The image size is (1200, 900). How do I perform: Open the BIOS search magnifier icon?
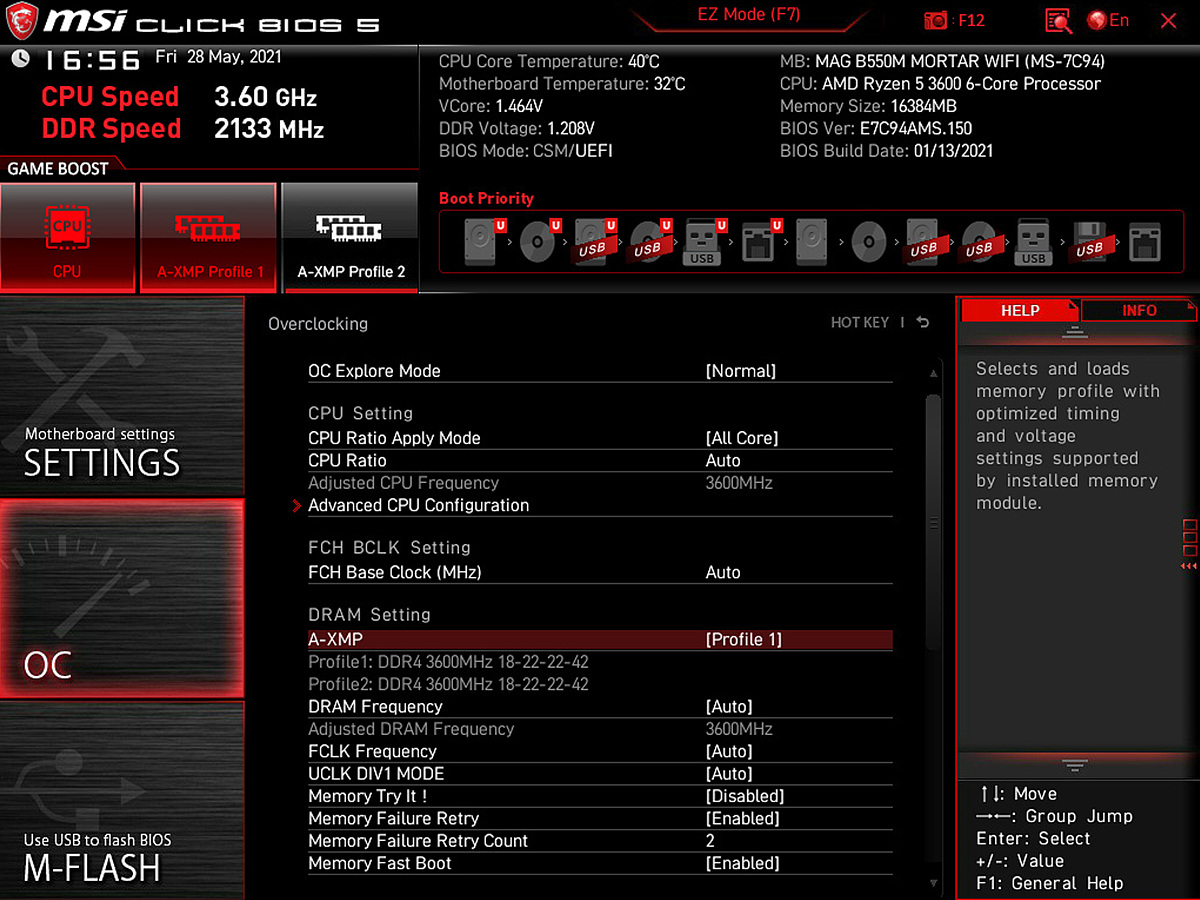point(1058,20)
